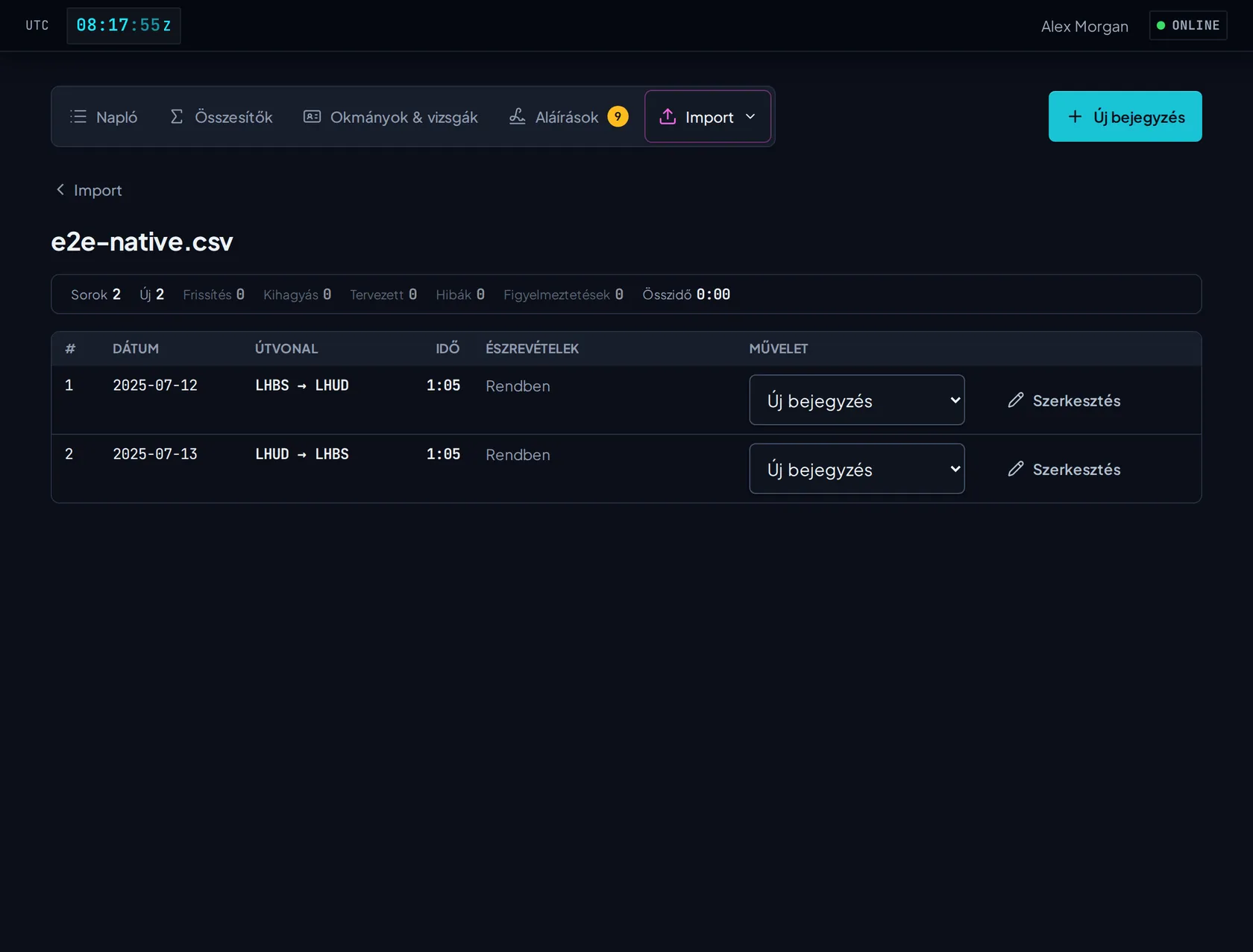Click the UTC clock display
1253x952 pixels.
(x=124, y=25)
